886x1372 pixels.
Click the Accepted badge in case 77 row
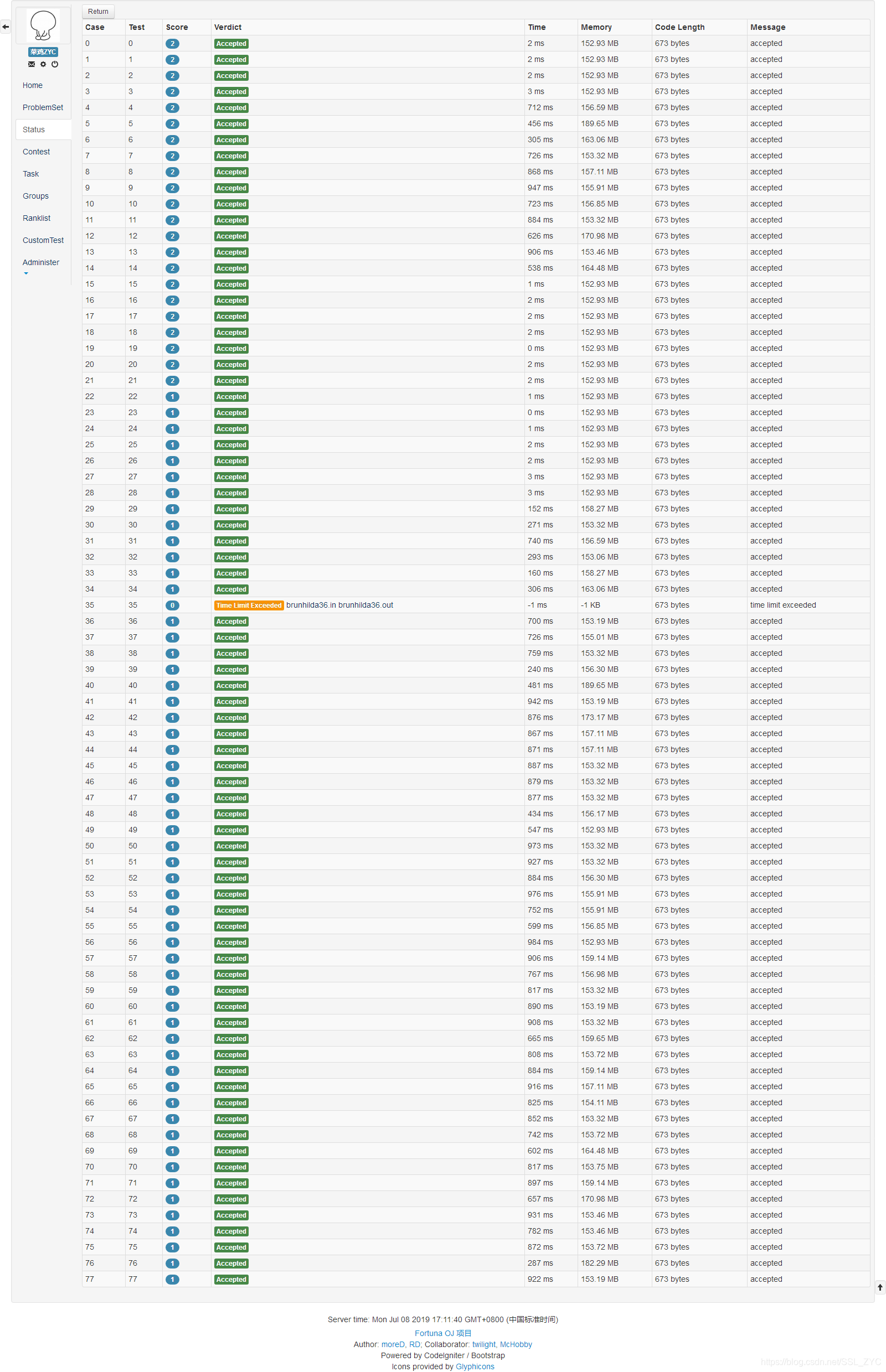click(x=231, y=1280)
